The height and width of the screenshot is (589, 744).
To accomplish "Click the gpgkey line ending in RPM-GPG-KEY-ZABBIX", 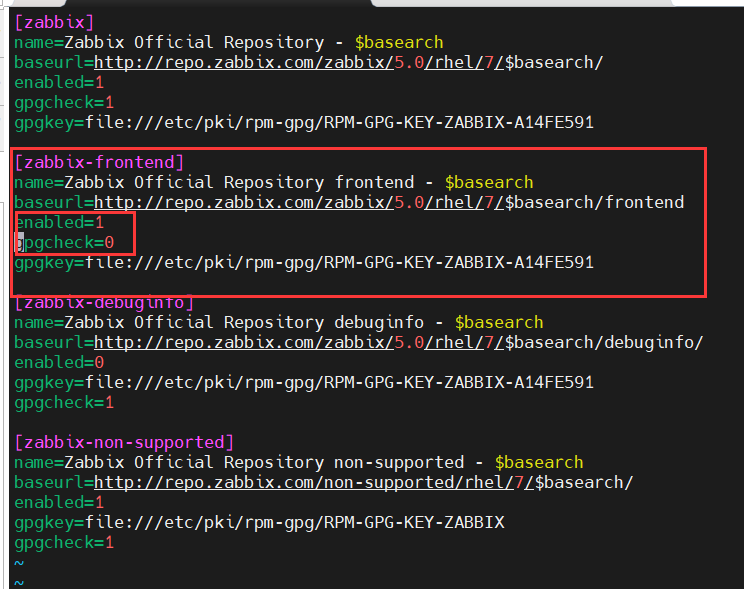I will pos(259,522).
